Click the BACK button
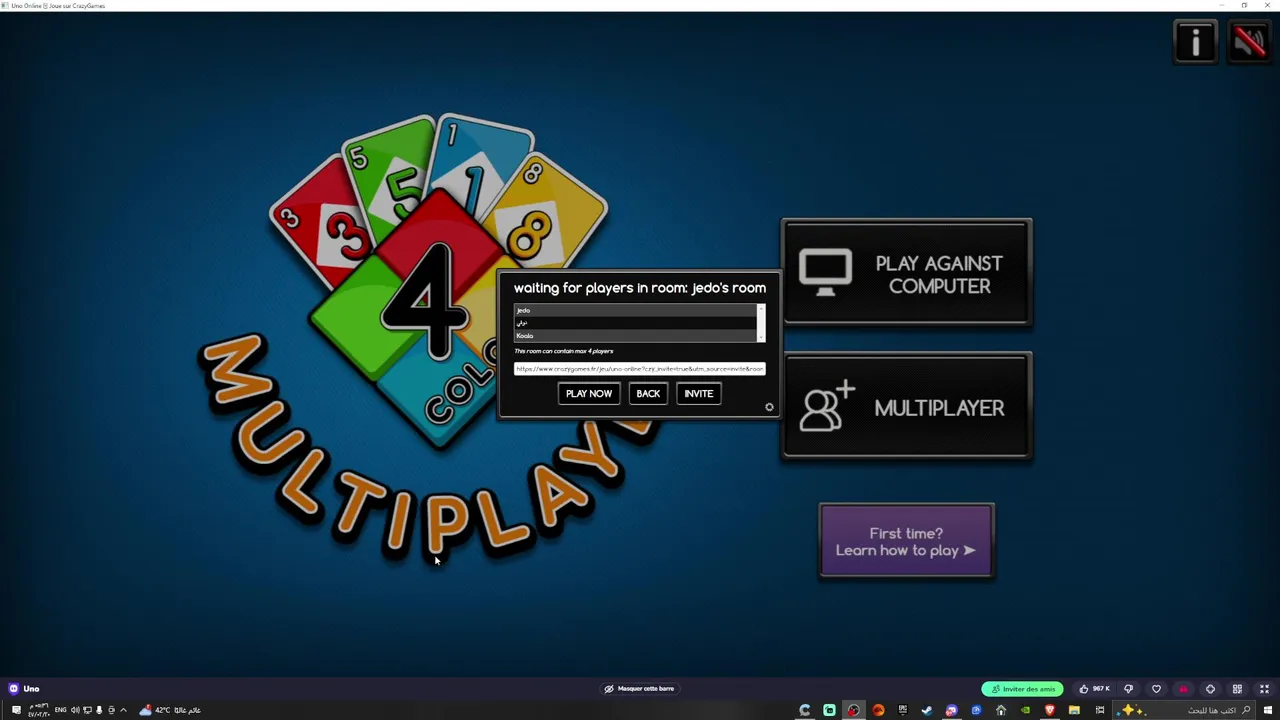 [648, 393]
